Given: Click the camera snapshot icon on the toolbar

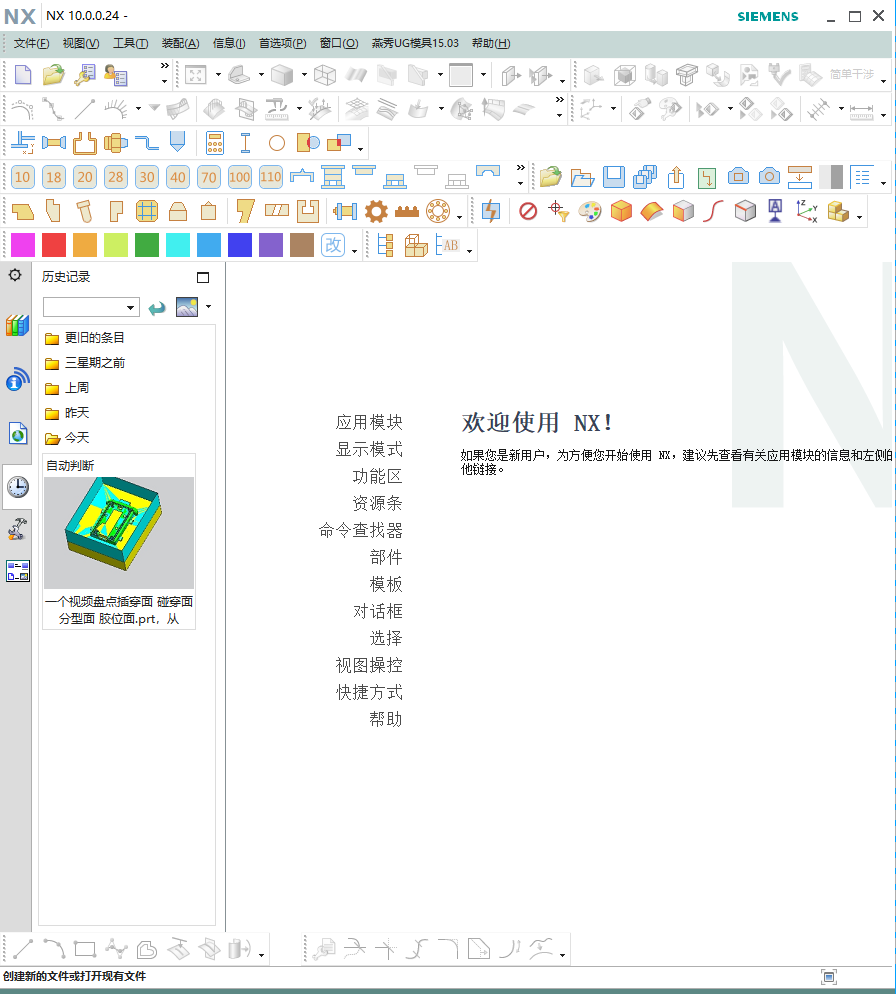Looking at the screenshot, I should (x=768, y=175).
